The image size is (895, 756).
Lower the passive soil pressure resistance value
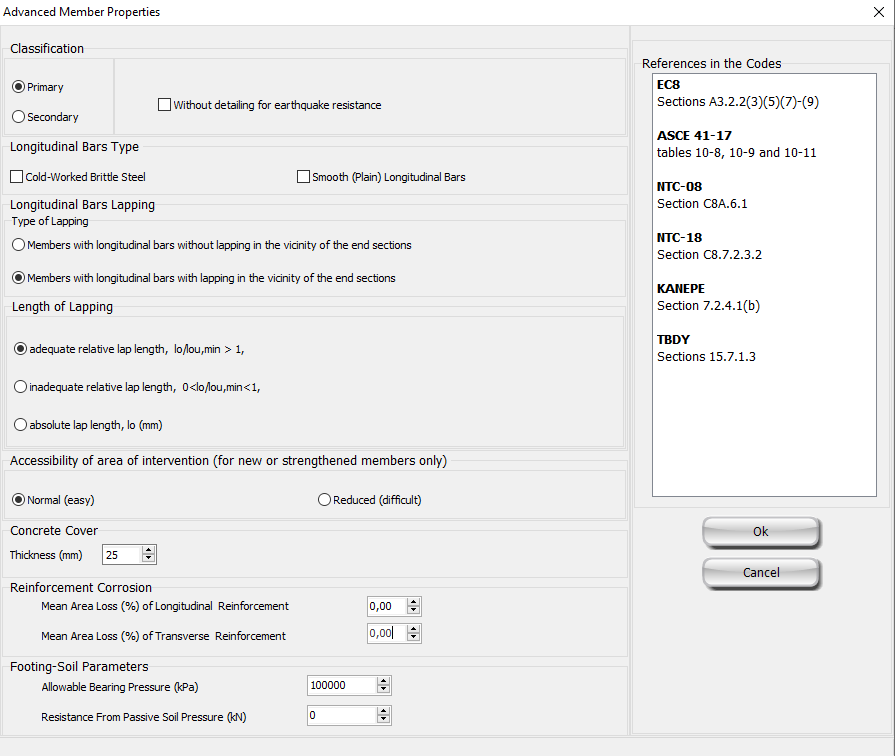pyautogui.click(x=383, y=720)
